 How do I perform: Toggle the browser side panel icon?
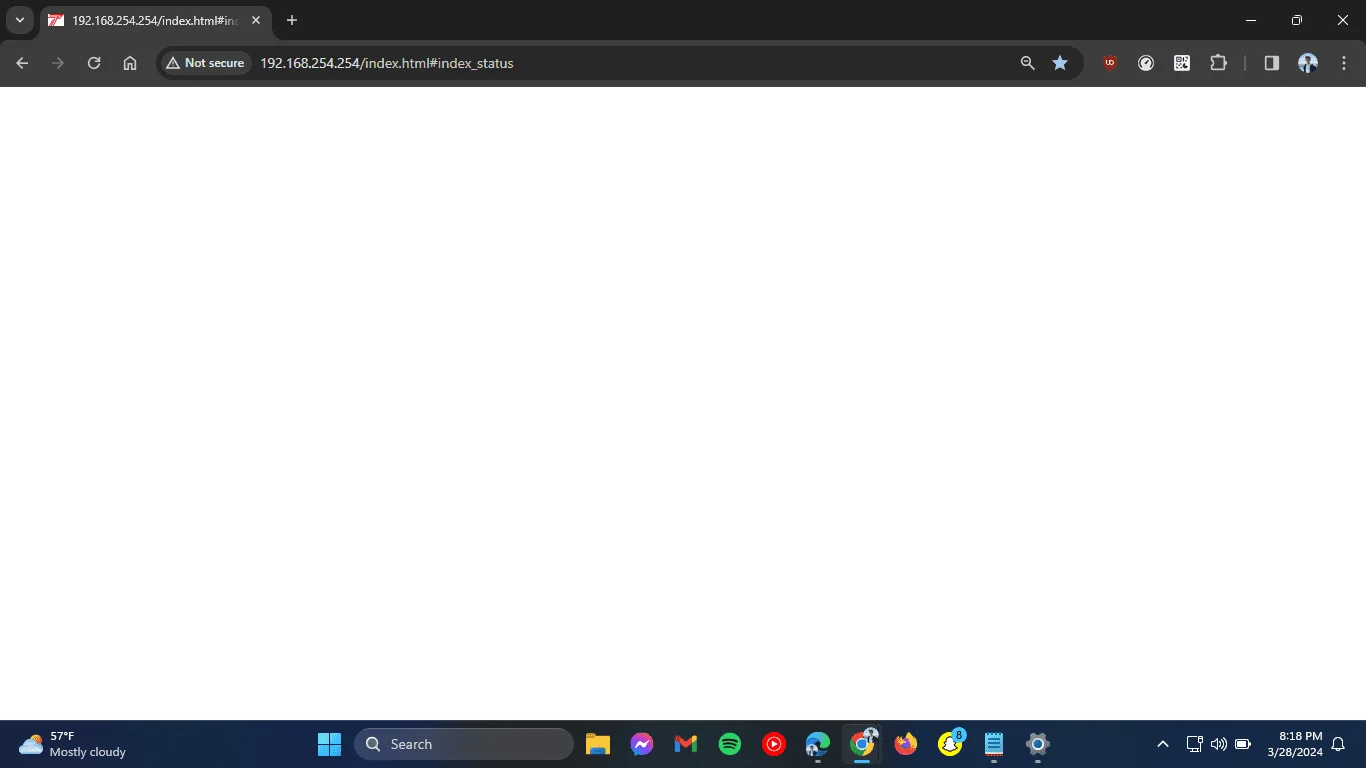[x=1272, y=63]
